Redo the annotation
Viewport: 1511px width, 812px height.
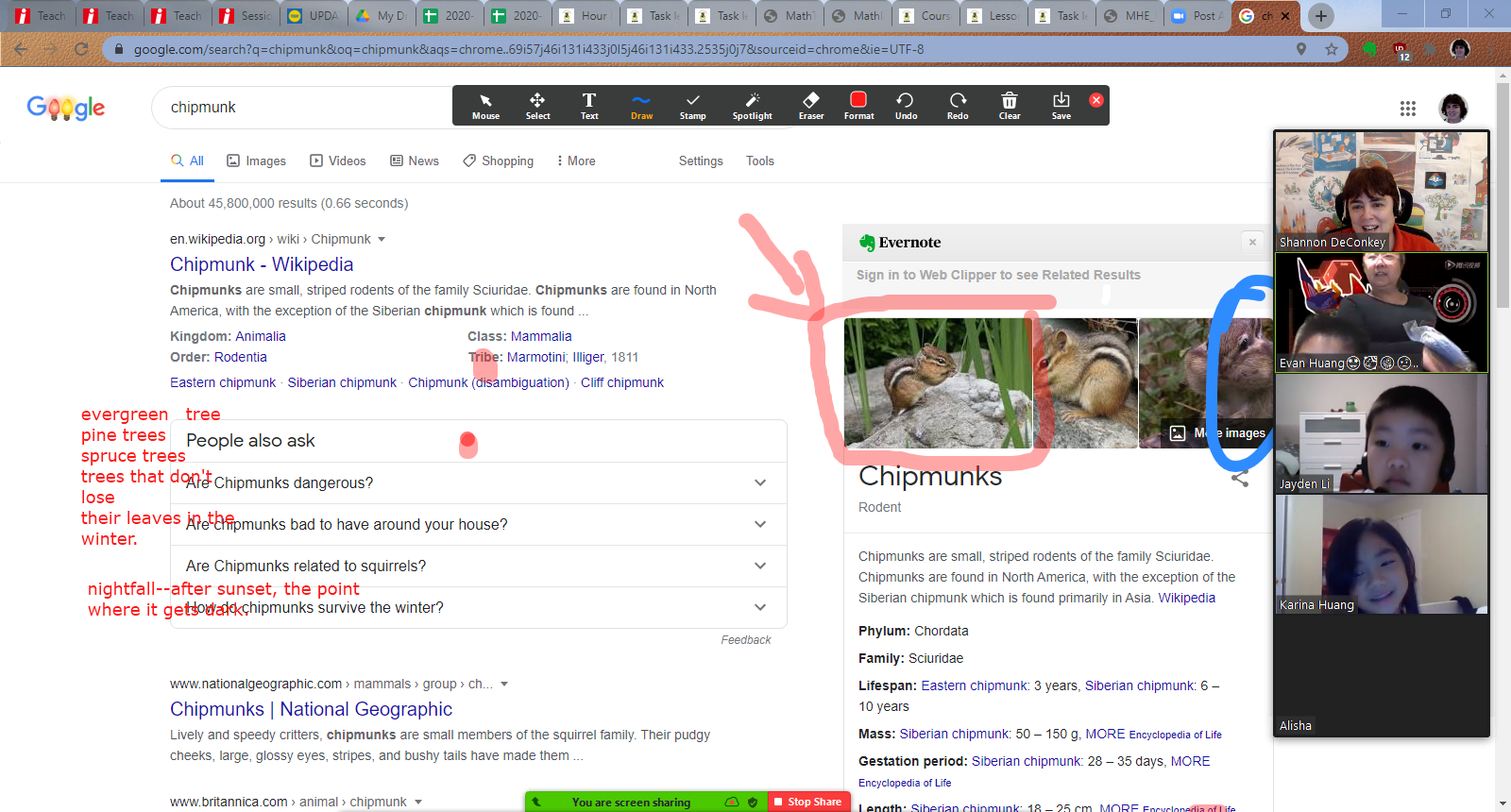pos(958,106)
